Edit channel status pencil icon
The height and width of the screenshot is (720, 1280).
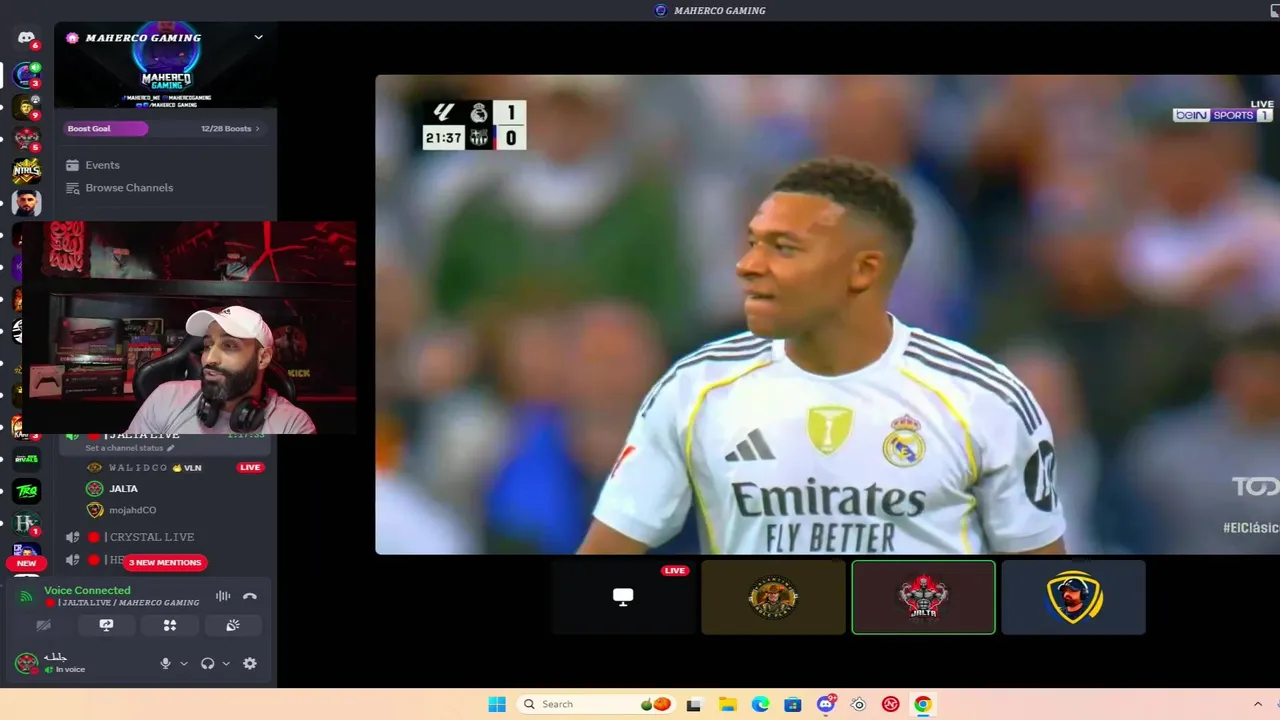[171, 448]
